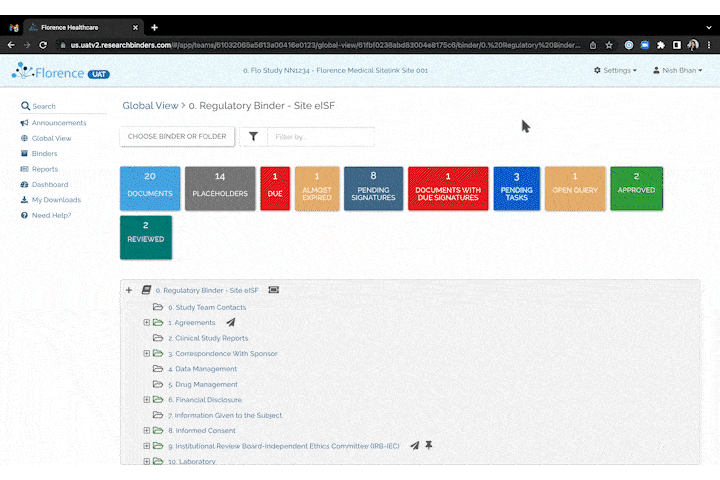Screen dimensions: 720x480
Task: Open browser three-dot menu
Action: pyautogui.click(x=709, y=45)
